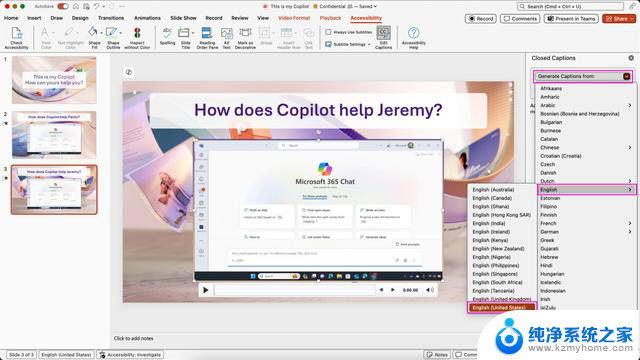Screen dimensions: 640x360
Task: Click the Save icon in the title bar
Action: pos(87,7)
